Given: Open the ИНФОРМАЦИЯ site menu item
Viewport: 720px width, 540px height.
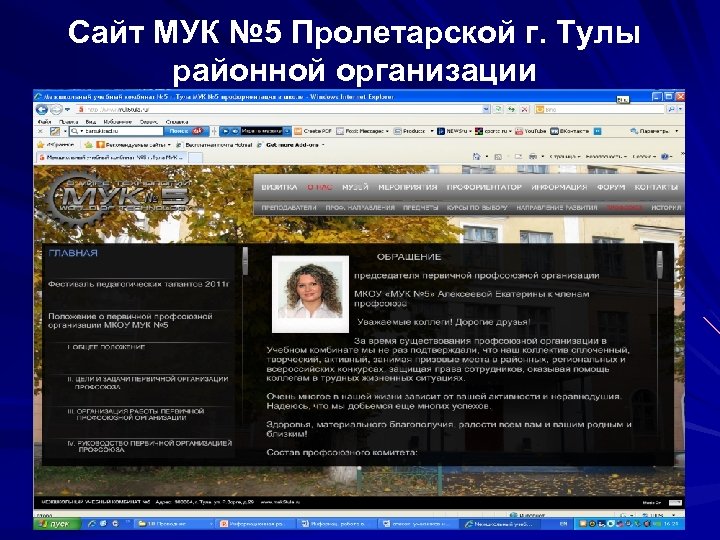Looking at the screenshot, I should pyautogui.click(x=559, y=187).
